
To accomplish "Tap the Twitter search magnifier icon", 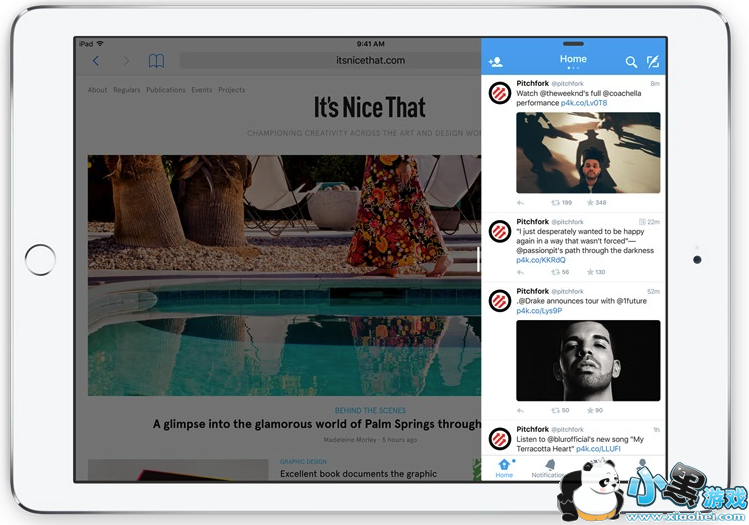I will [x=631, y=62].
